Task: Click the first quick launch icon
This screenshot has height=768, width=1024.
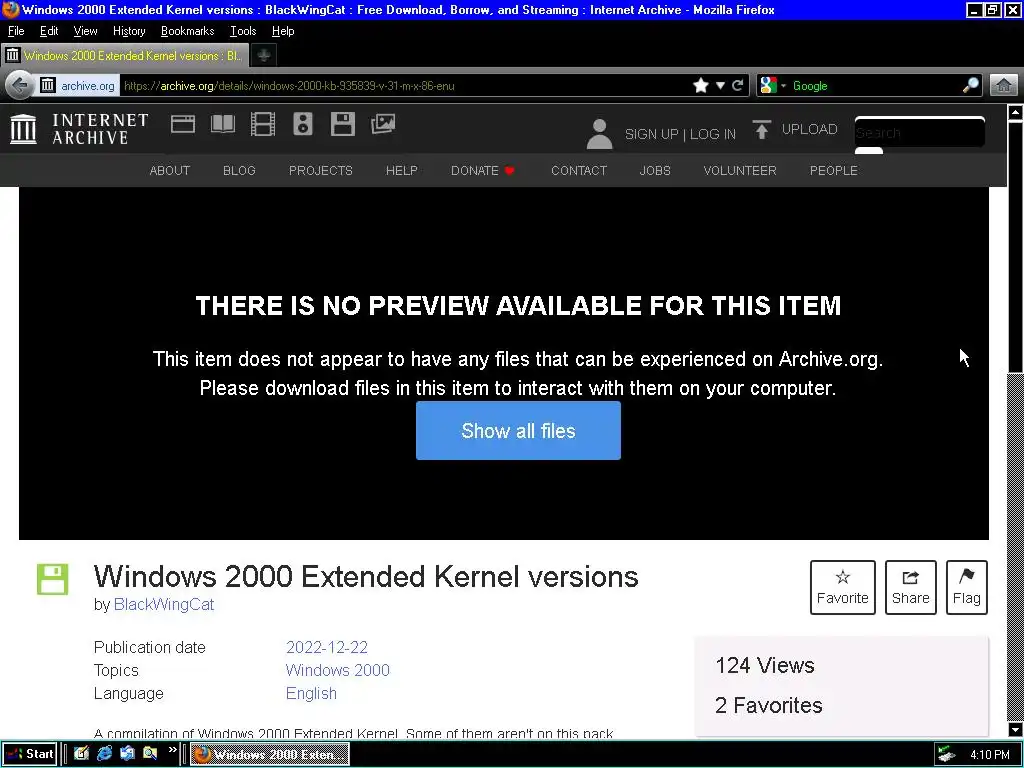Action: click(x=82, y=754)
